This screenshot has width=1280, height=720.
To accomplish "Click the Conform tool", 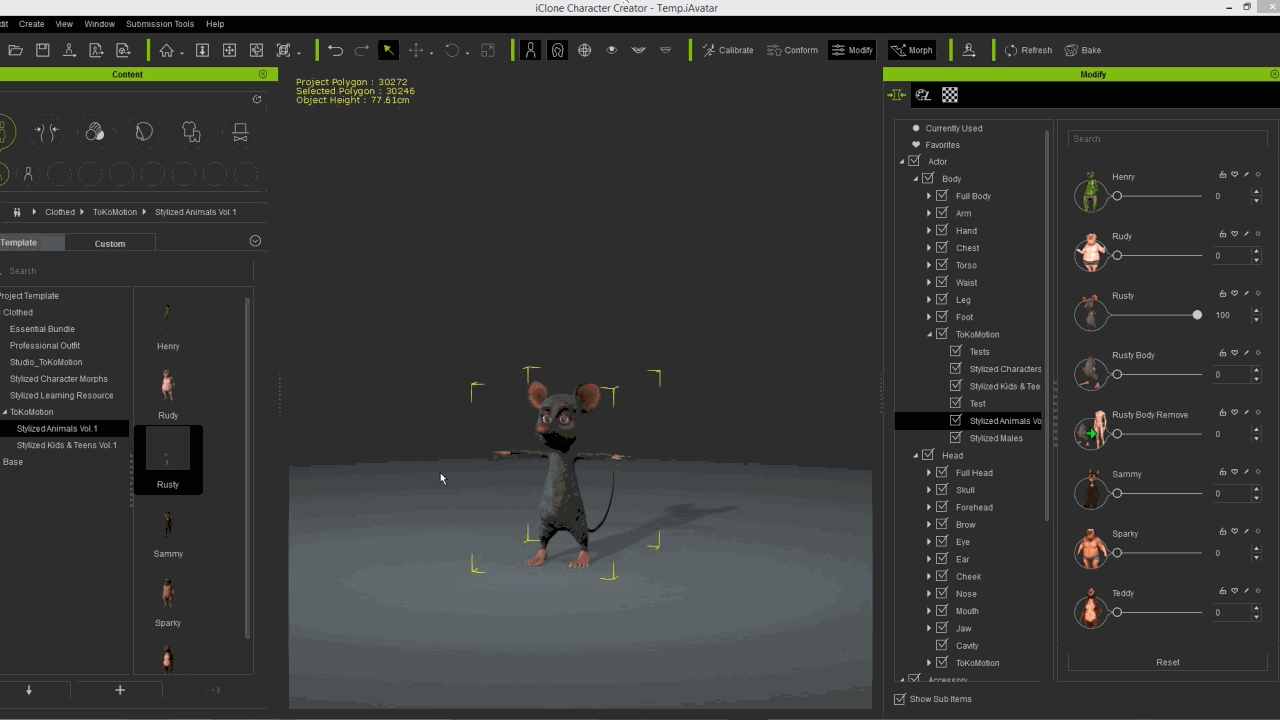I will (x=792, y=50).
